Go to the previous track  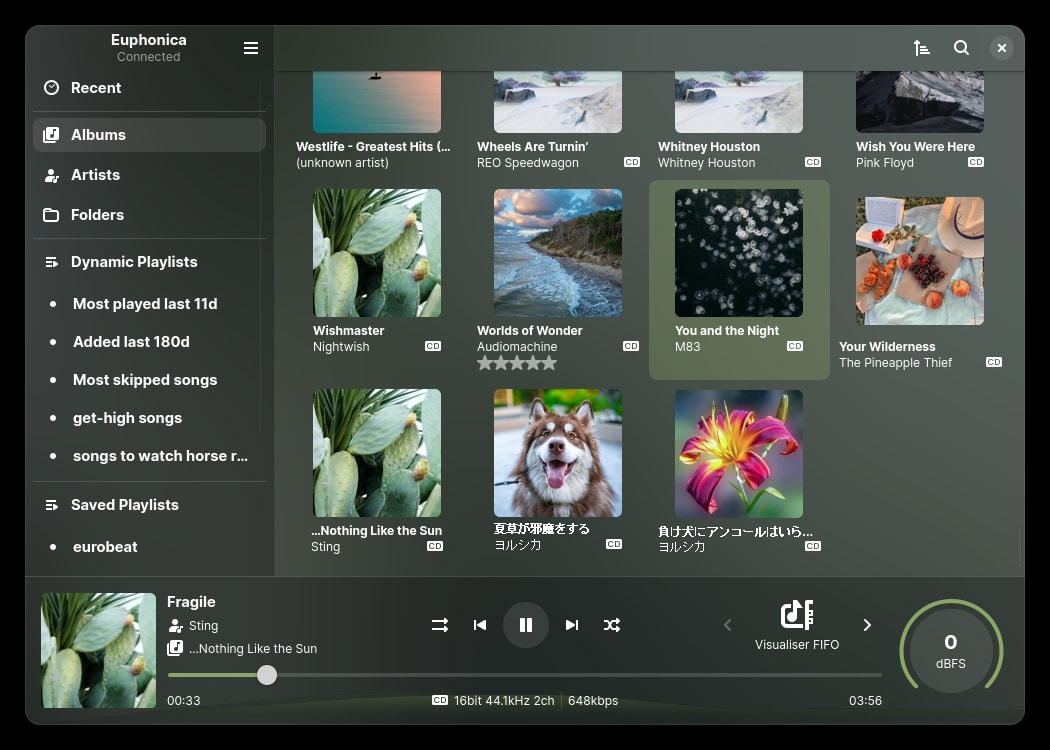480,625
